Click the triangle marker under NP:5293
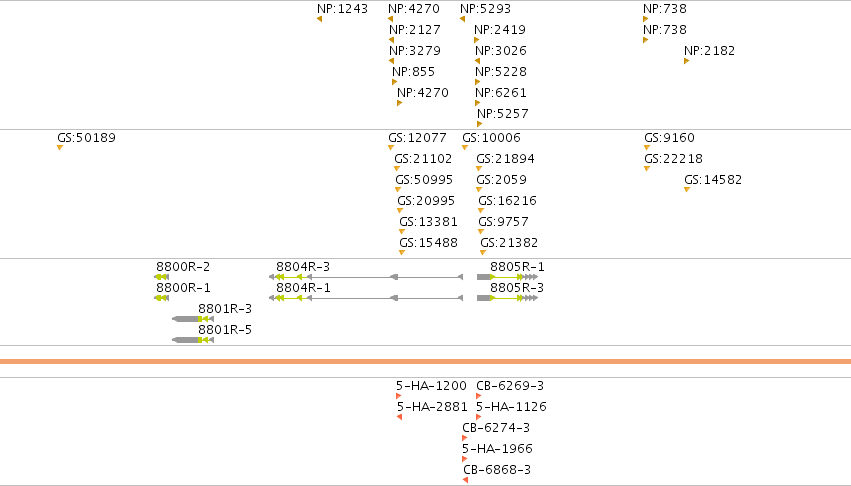Image resolution: width=851 pixels, height=486 pixels. click(x=462, y=19)
